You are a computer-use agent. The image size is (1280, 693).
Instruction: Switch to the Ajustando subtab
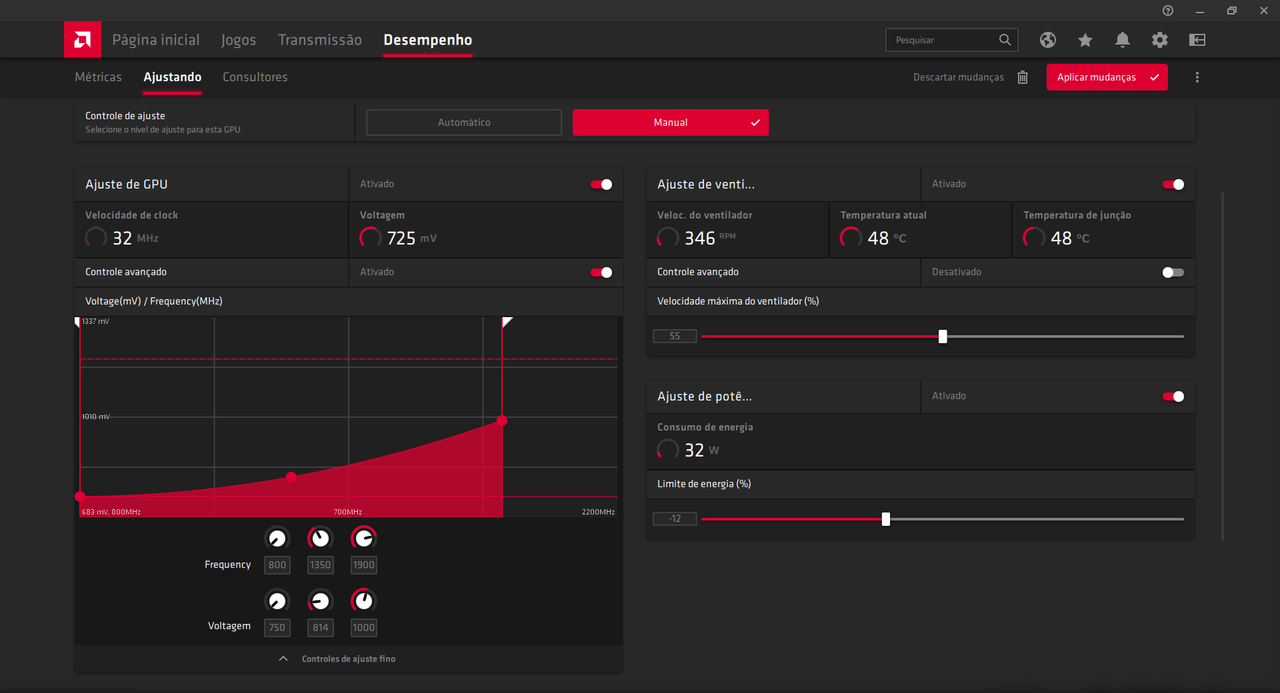click(172, 77)
